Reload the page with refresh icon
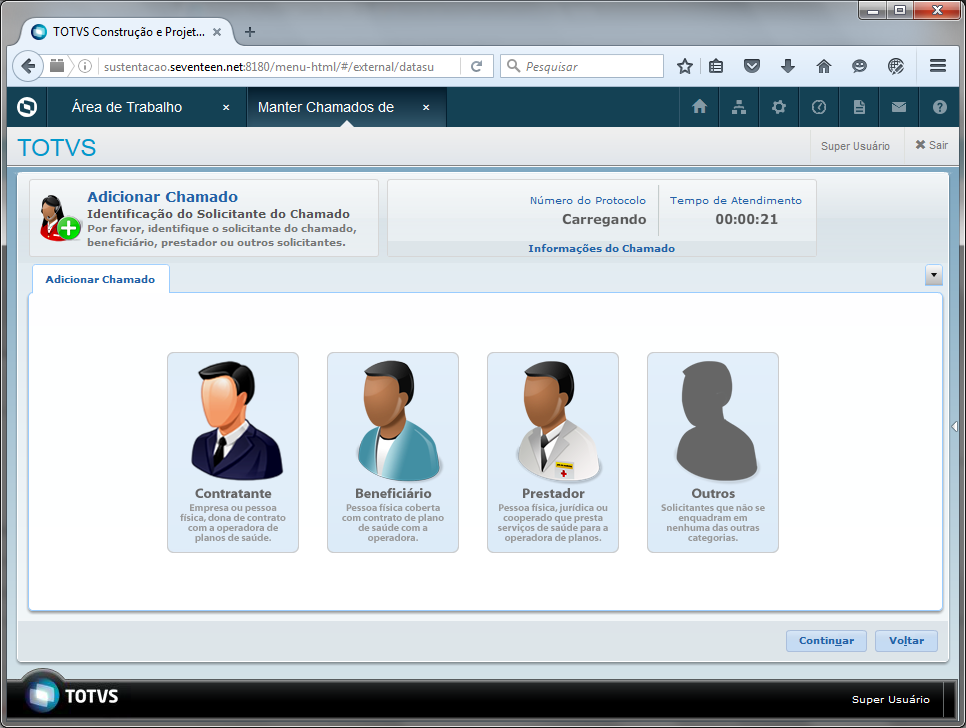This screenshot has width=966, height=728. (476, 66)
